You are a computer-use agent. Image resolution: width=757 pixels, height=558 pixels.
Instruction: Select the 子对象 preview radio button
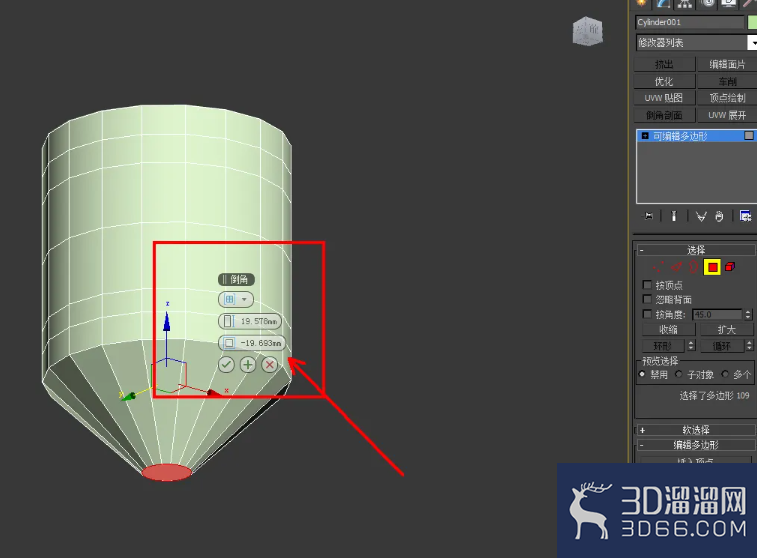tap(679, 374)
